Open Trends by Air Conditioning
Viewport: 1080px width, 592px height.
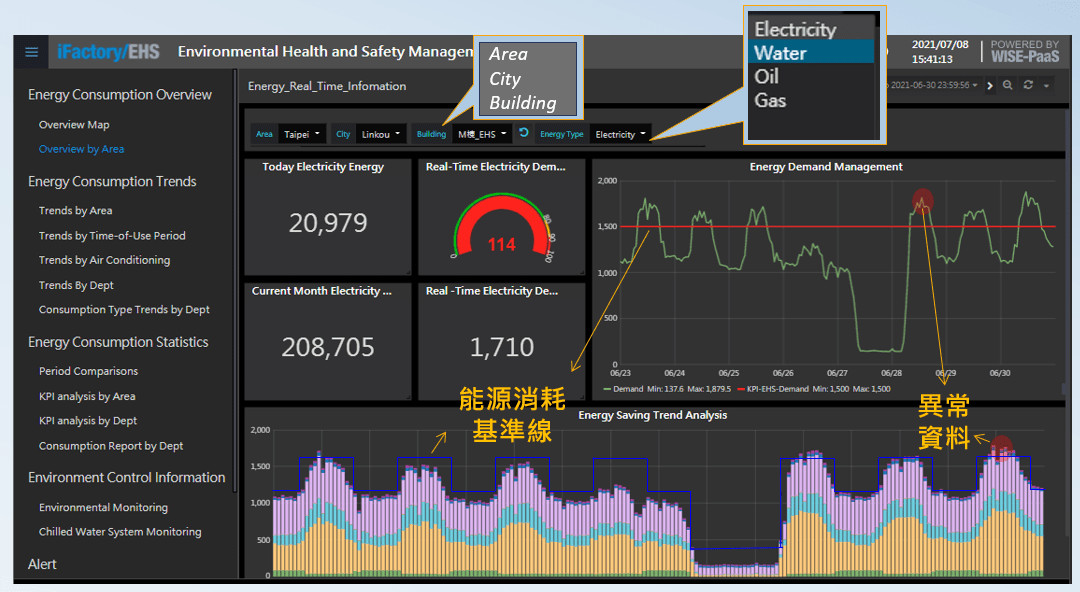pos(104,260)
